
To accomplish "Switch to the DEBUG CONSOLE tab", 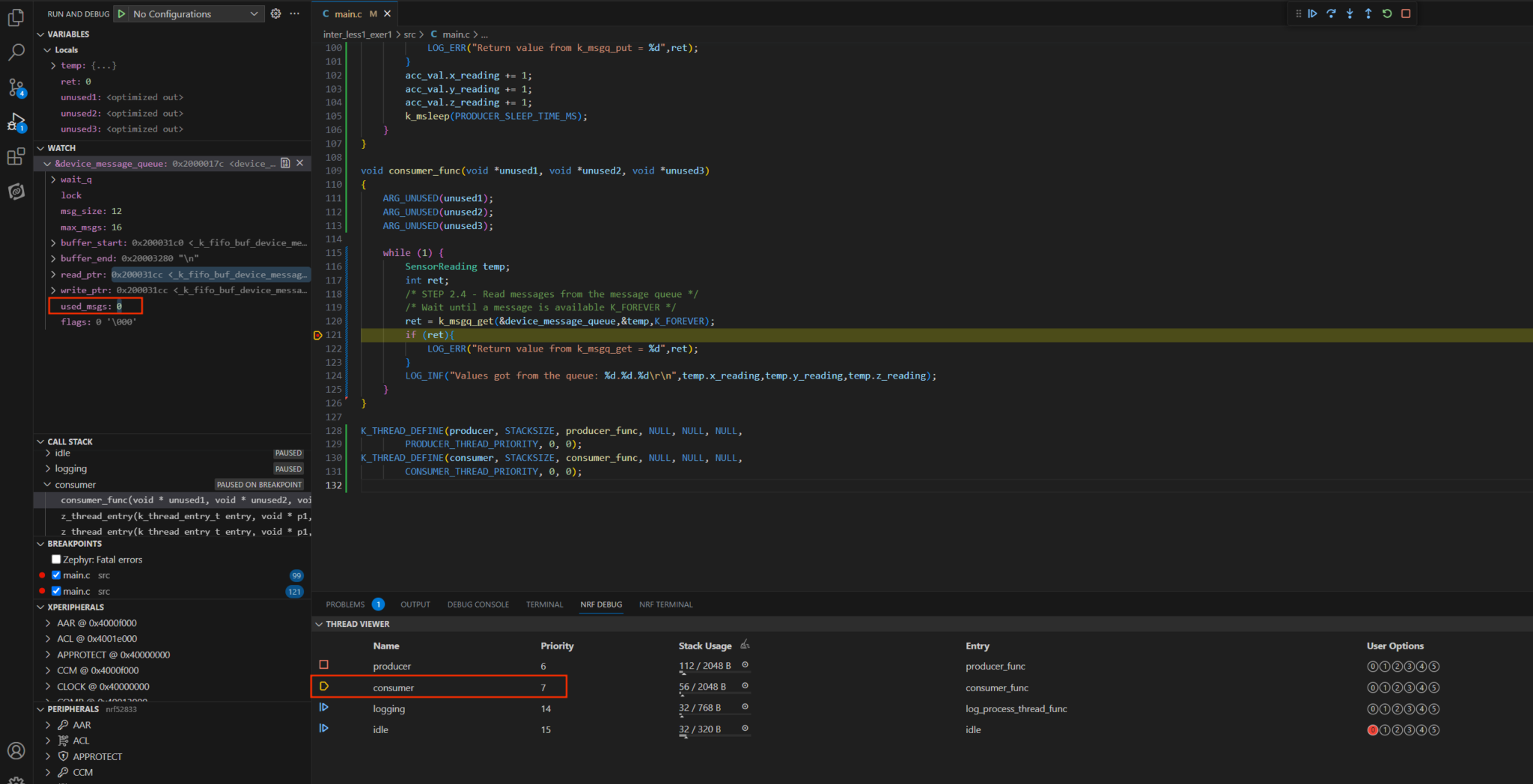I will (x=478, y=604).
